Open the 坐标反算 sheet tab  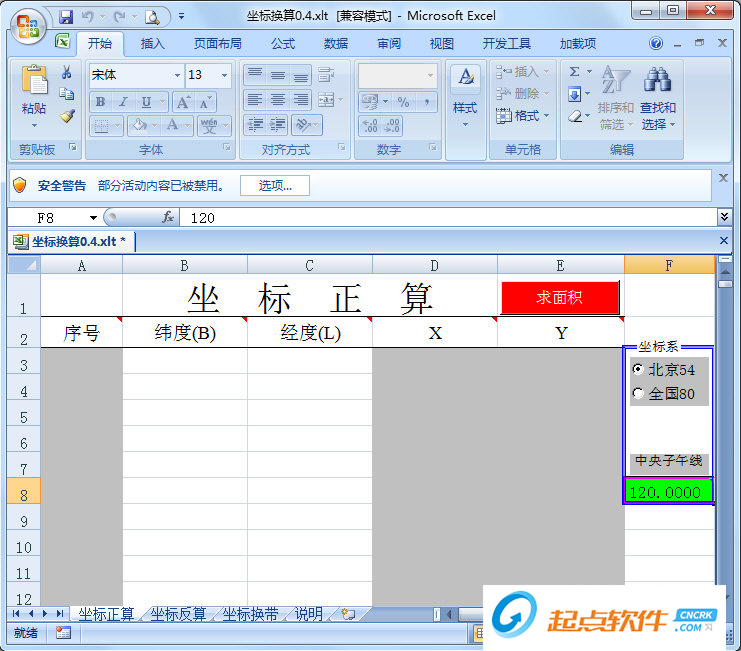(178, 614)
